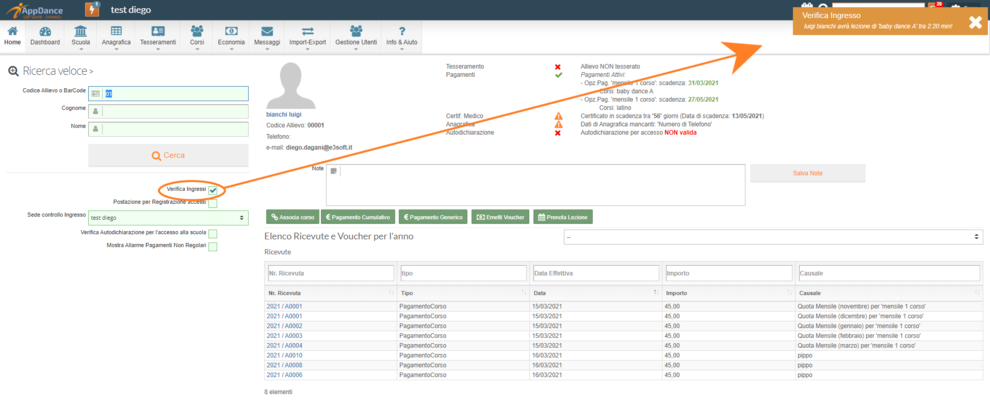990x406 pixels.
Task: Open receipt A0001 for Quota Mensile novembre
Action: [x=285, y=307]
